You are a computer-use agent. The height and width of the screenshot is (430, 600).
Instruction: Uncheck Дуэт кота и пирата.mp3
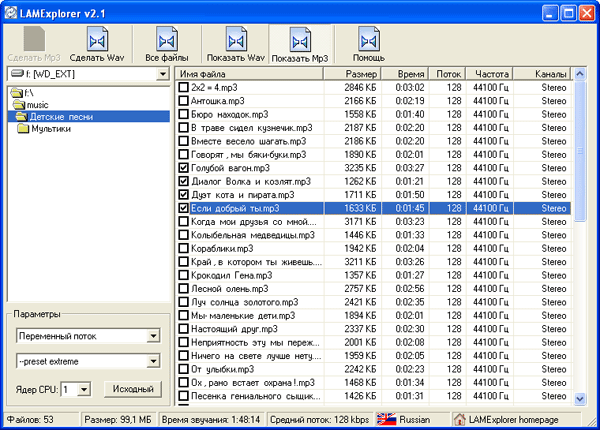click(184, 194)
